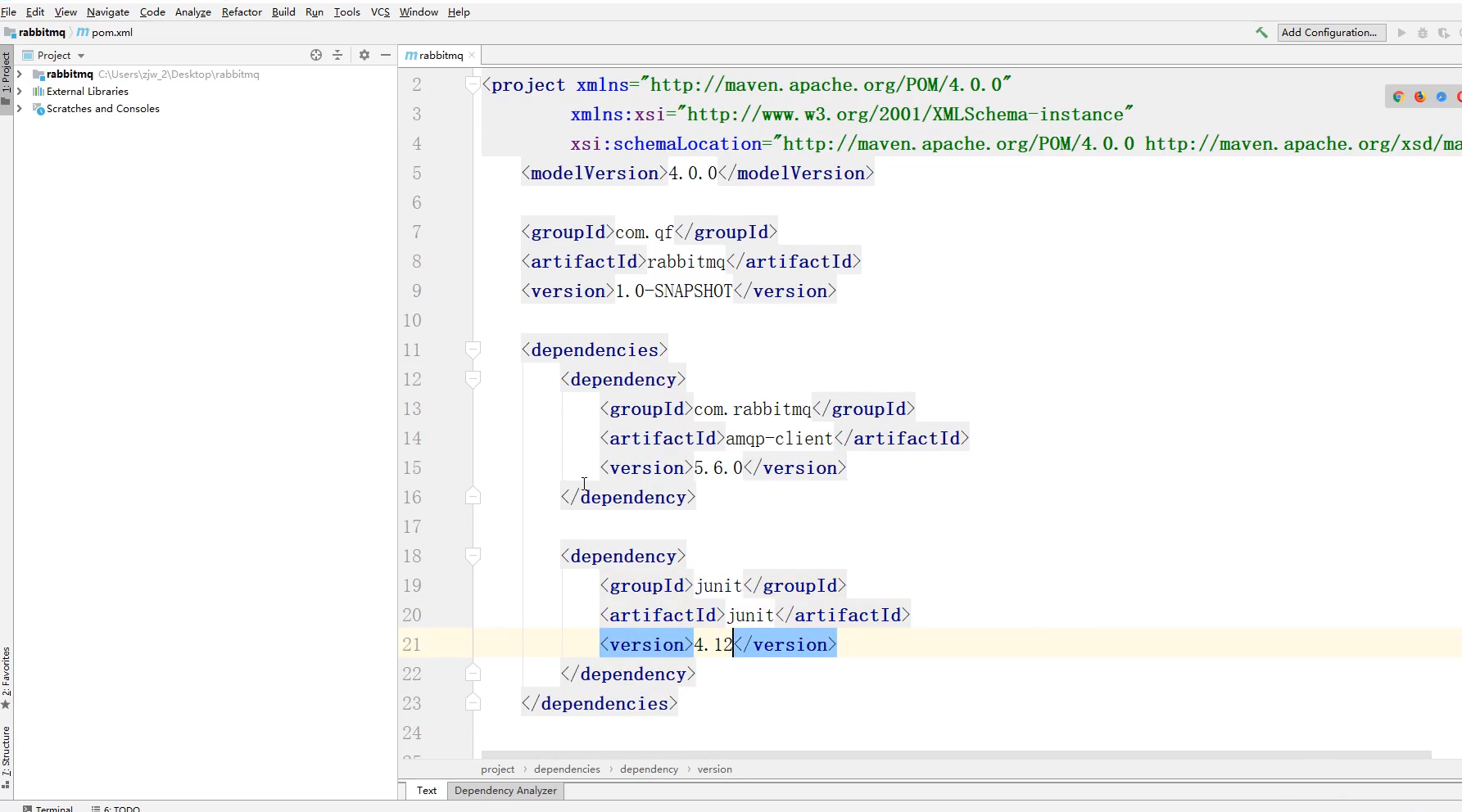Screen dimensions: 1462x812
Task: Click Add Configuration button
Action: click(1330, 33)
